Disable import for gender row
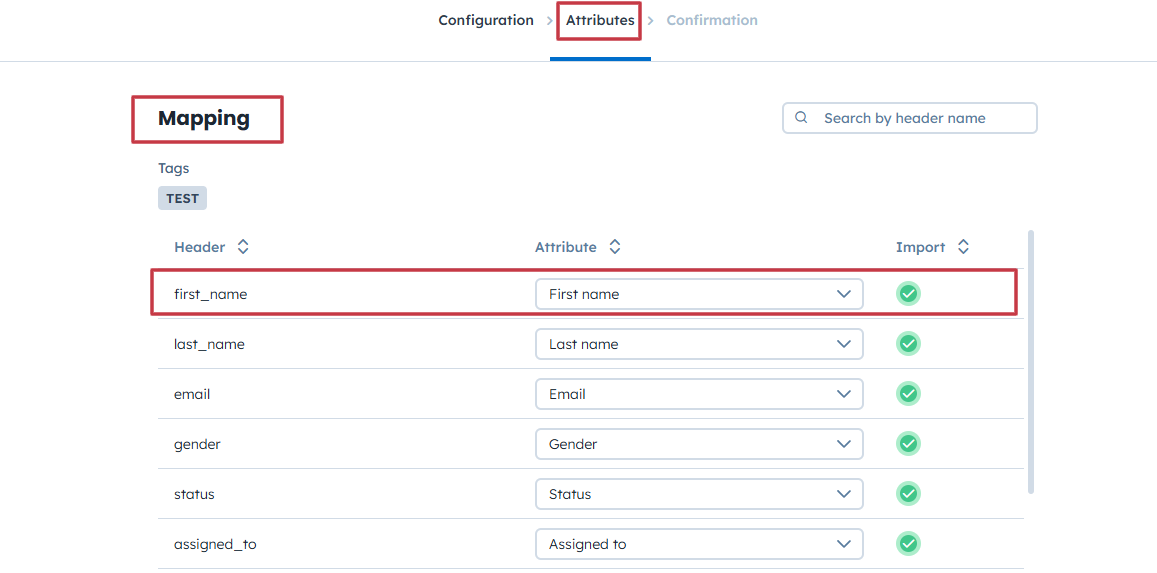The height and width of the screenshot is (573, 1157). tap(908, 444)
